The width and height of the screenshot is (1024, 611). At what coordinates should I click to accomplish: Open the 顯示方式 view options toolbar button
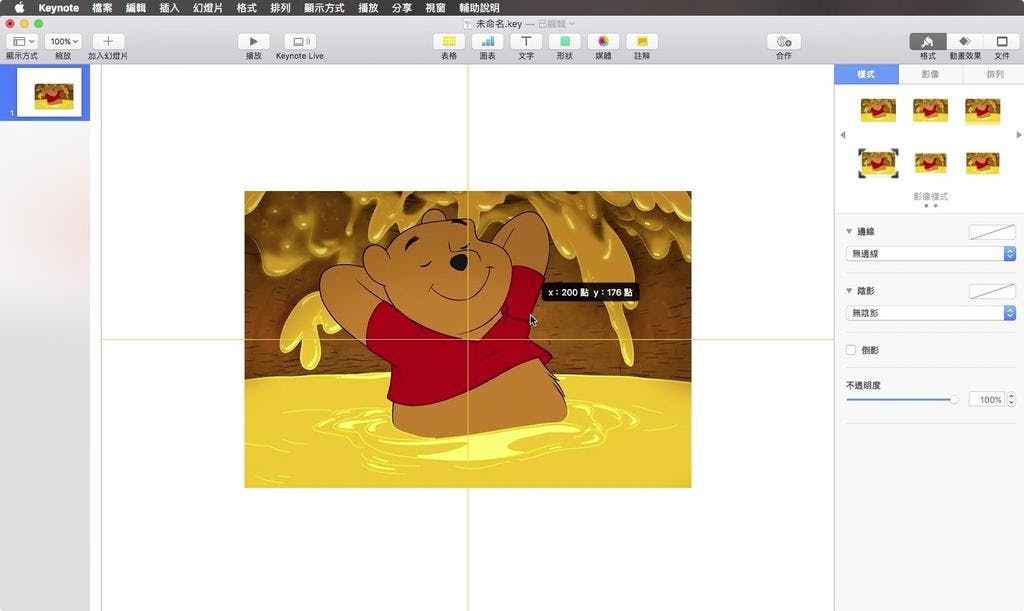coord(22,41)
